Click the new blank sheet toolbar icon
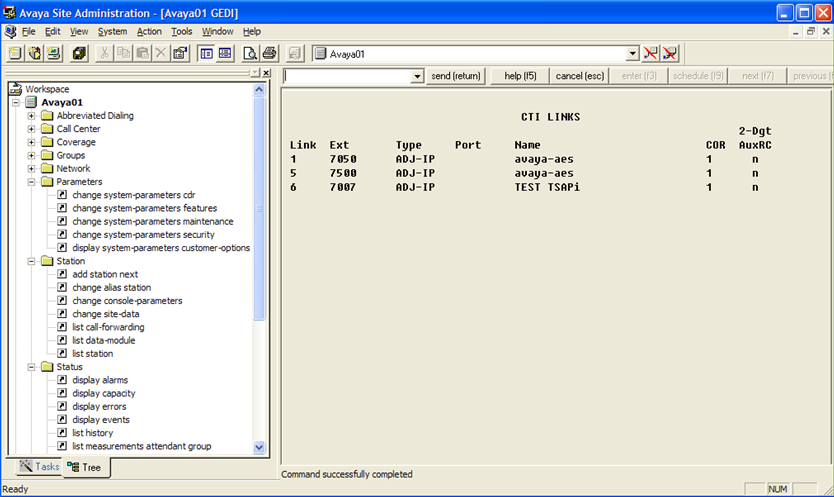 (x=15, y=53)
